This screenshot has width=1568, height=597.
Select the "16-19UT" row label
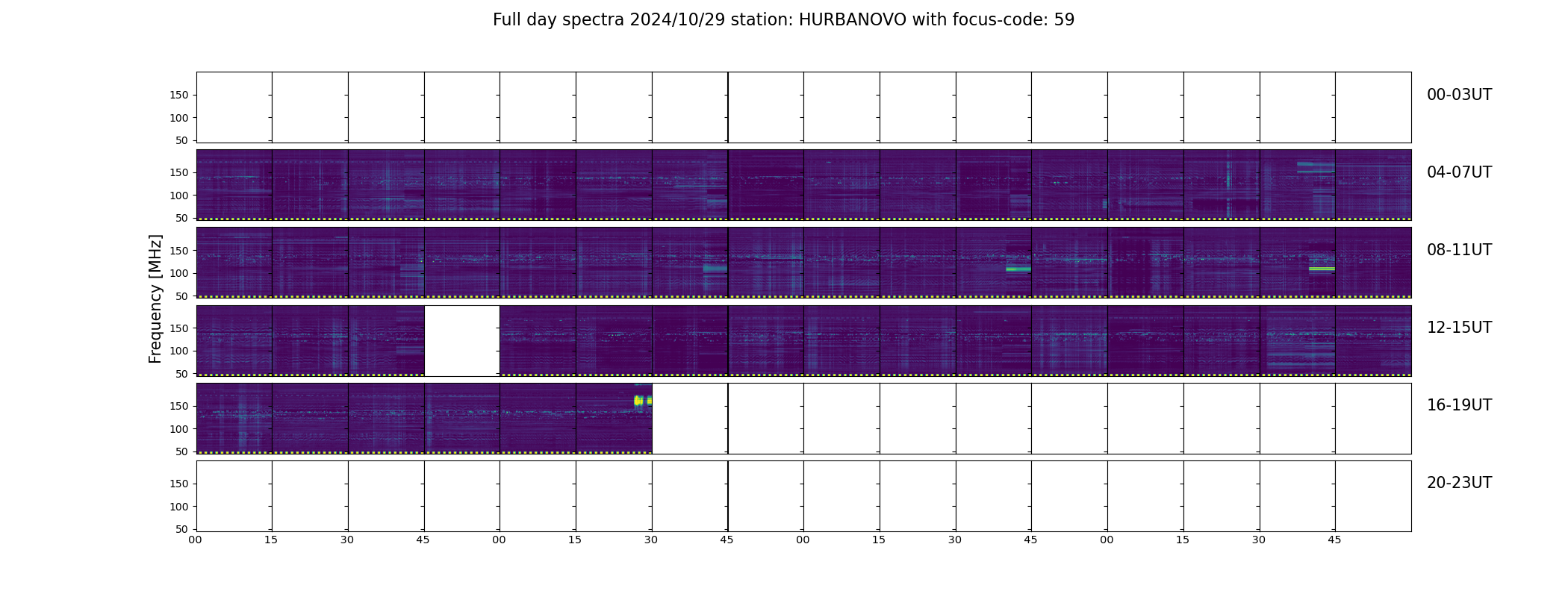pyautogui.click(x=1459, y=405)
